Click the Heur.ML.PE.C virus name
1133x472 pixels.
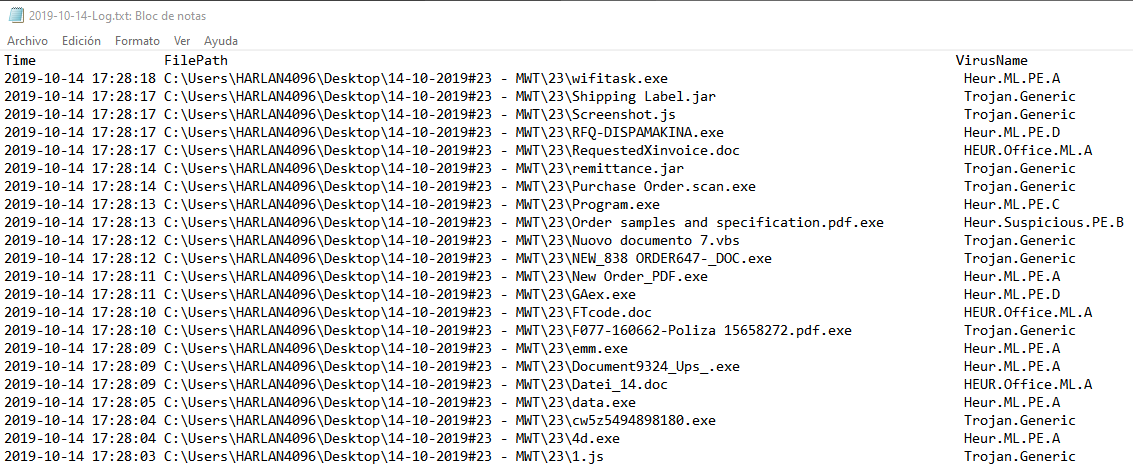click(1011, 205)
